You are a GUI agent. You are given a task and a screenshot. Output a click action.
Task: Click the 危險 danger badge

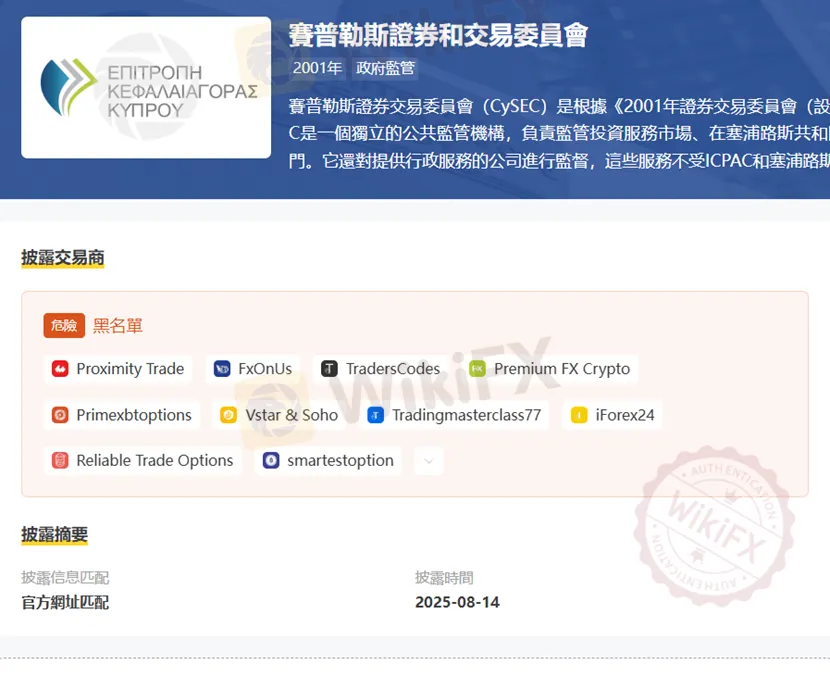point(64,325)
